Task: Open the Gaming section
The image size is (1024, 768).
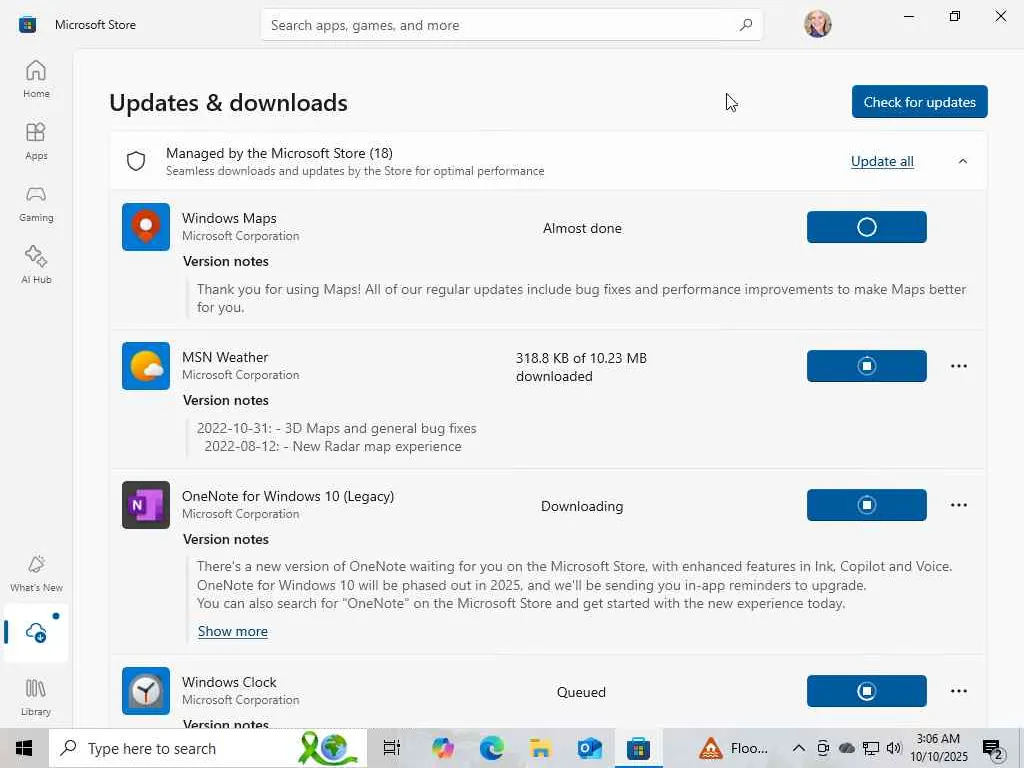Action: (36, 203)
